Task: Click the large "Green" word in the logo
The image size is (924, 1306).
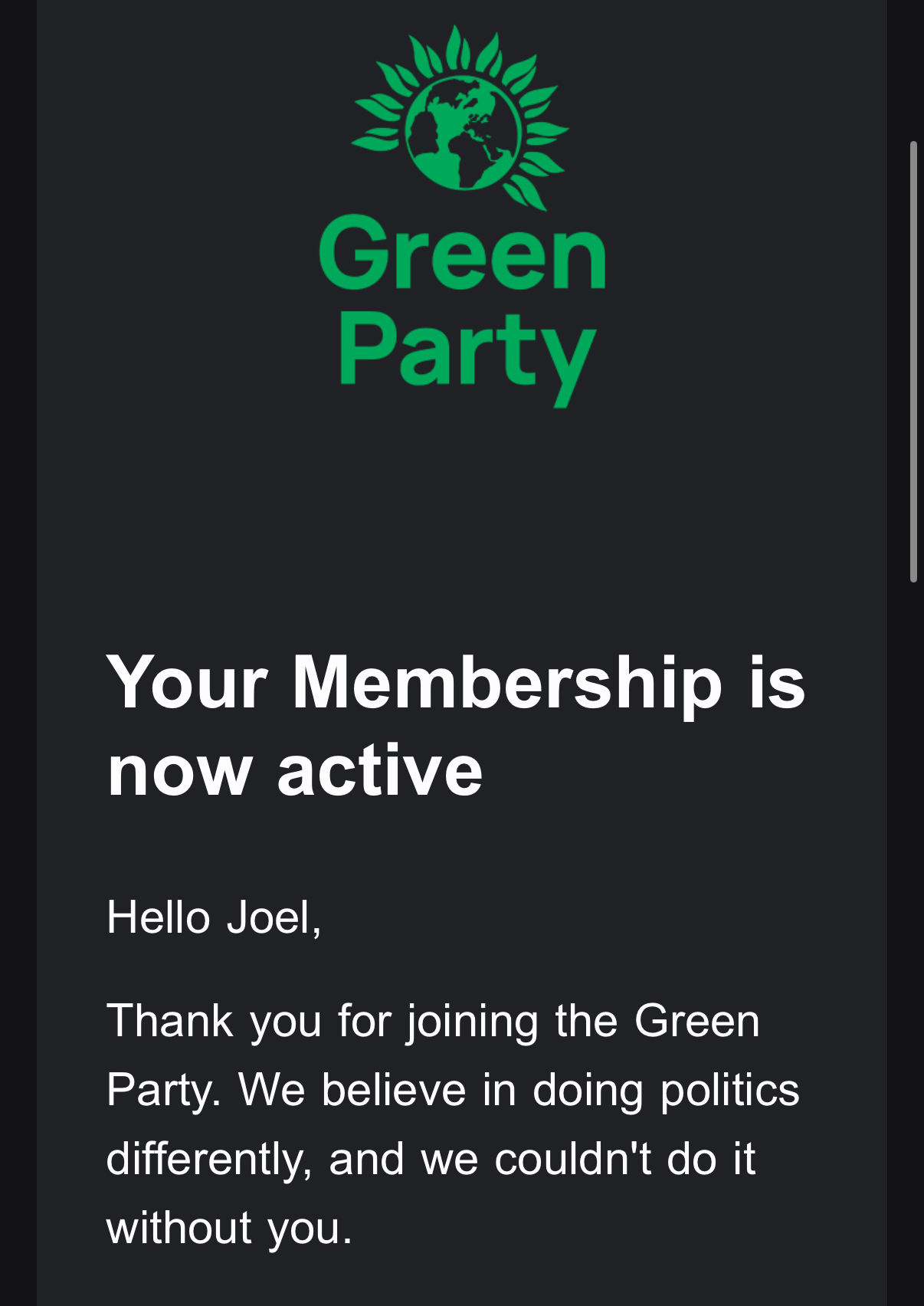Action: 462,254
